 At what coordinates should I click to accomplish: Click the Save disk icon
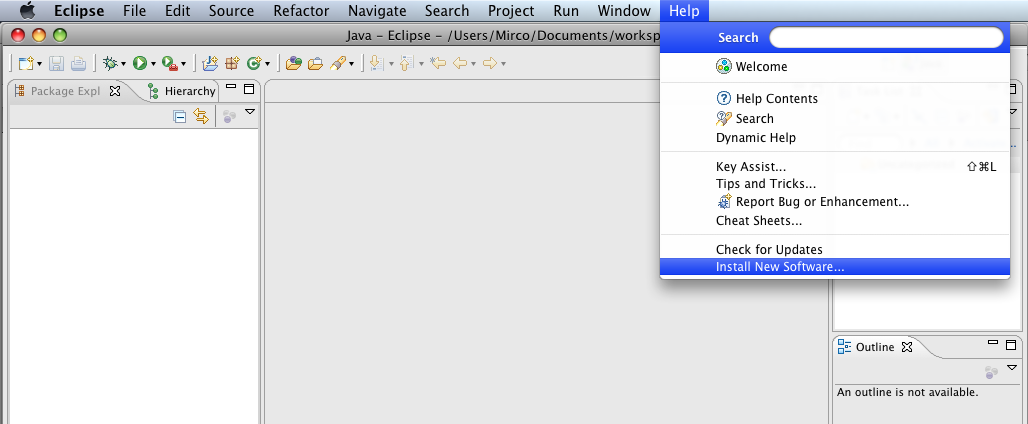tap(56, 64)
